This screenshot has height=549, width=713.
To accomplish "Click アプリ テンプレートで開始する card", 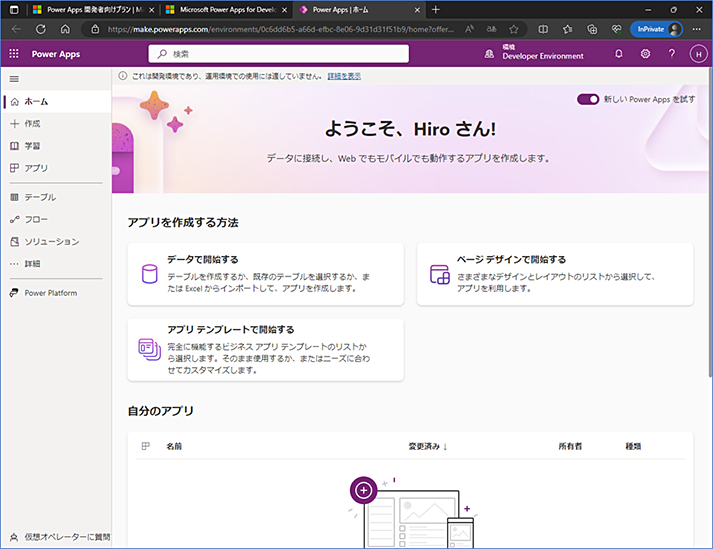I will 266,350.
